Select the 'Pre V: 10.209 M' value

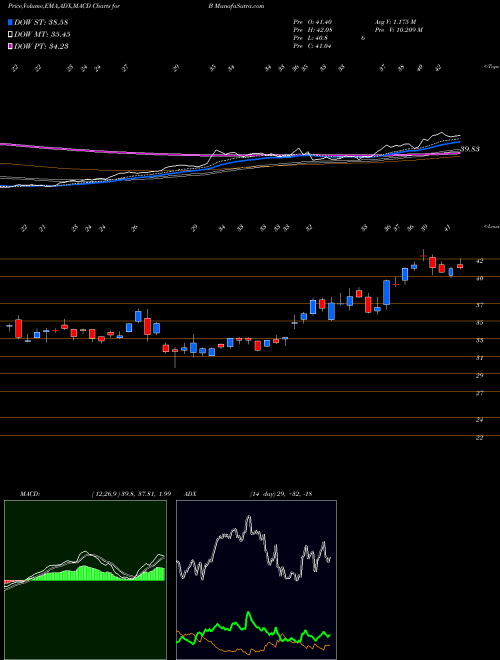click(x=399, y=30)
